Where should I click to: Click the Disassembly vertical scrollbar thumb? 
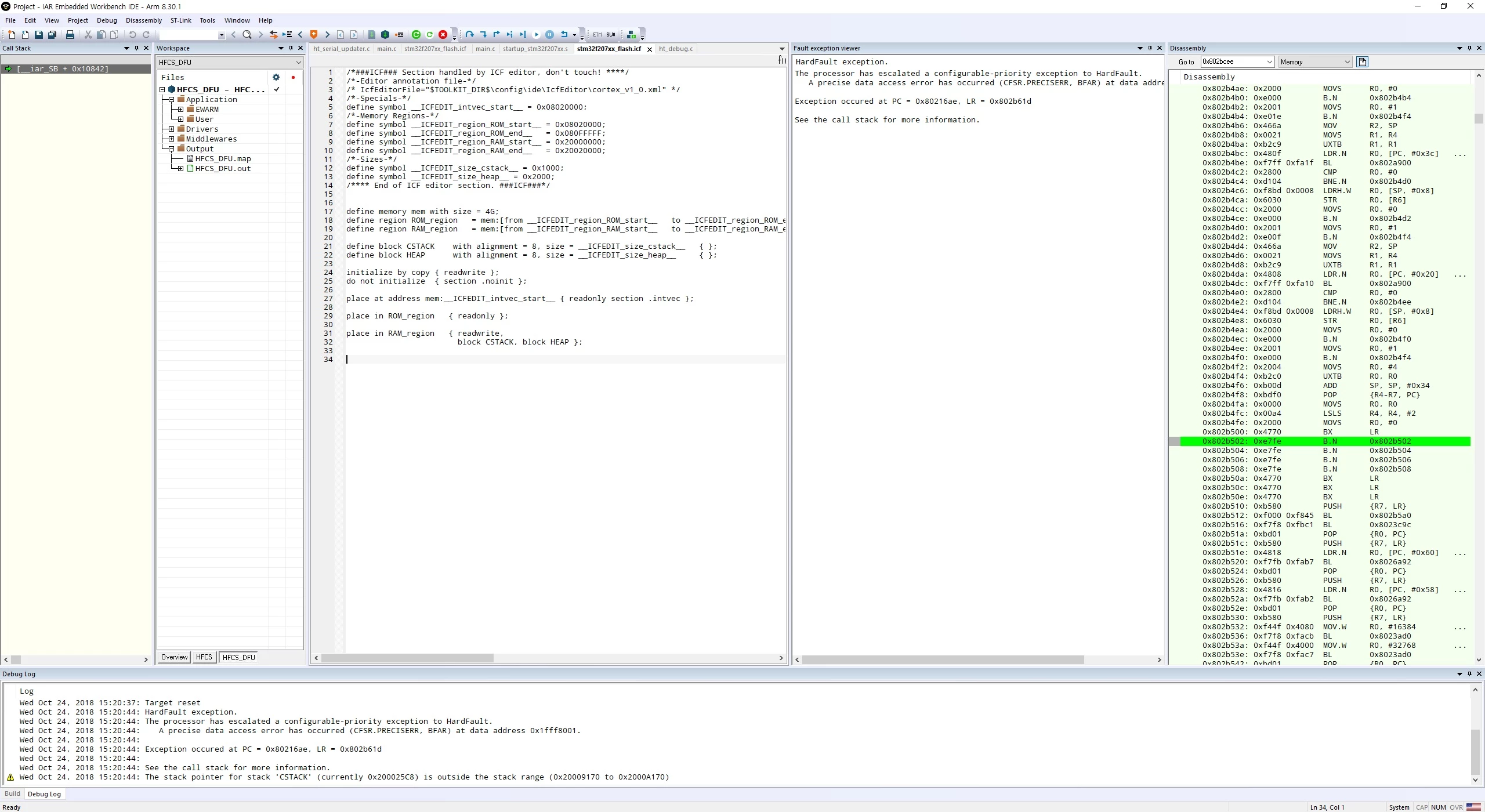click(x=1479, y=118)
